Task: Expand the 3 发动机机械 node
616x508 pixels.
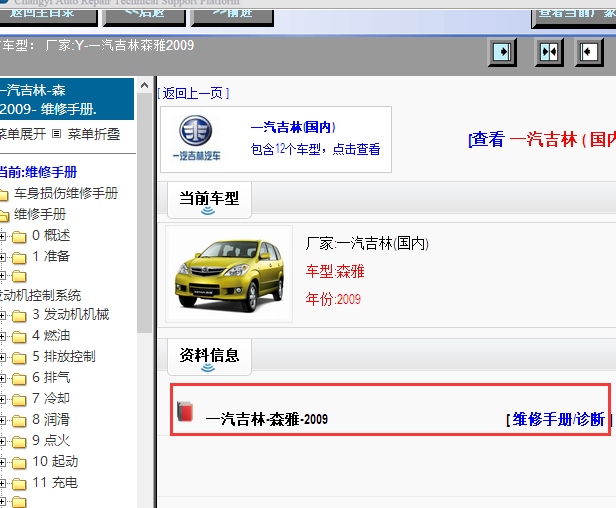Action: [2, 315]
